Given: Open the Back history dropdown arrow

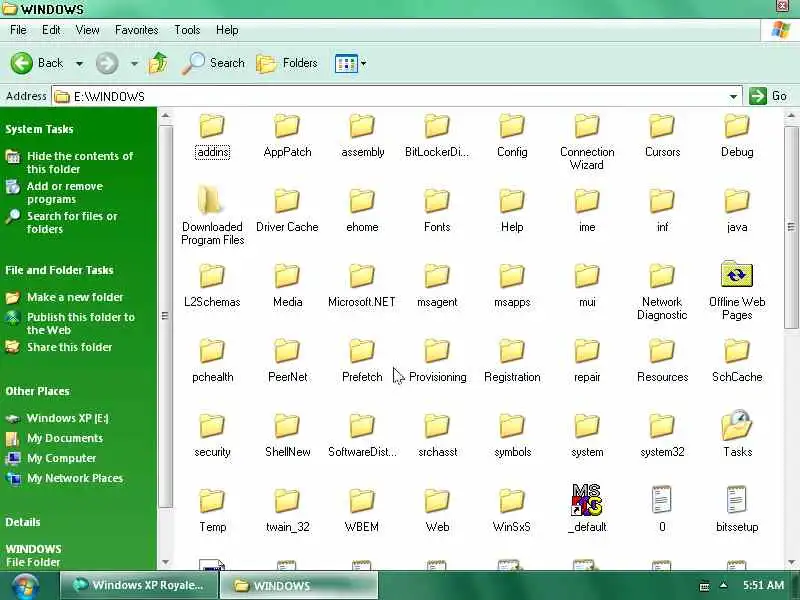Looking at the screenshot, I should click(x=79, y=64).
